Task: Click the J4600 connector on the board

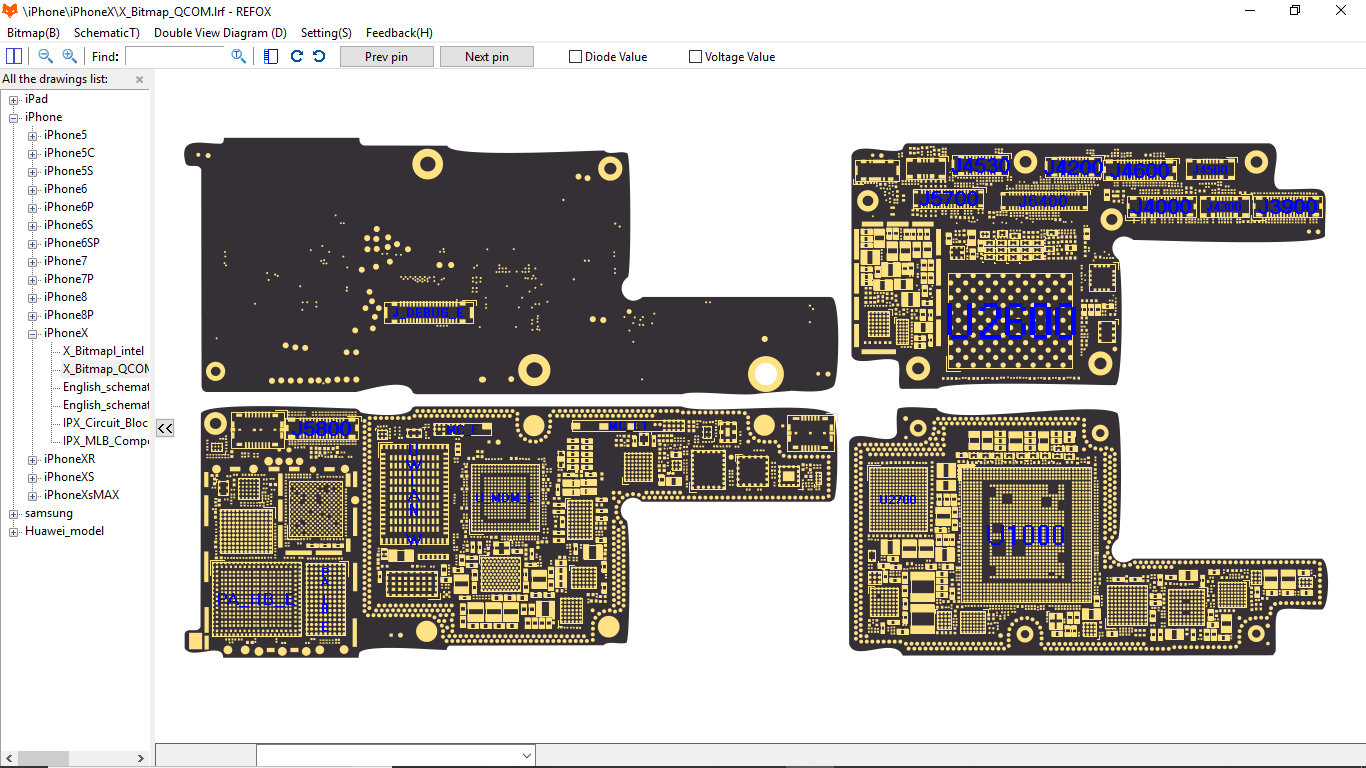Action: (x=1140, y=170)
